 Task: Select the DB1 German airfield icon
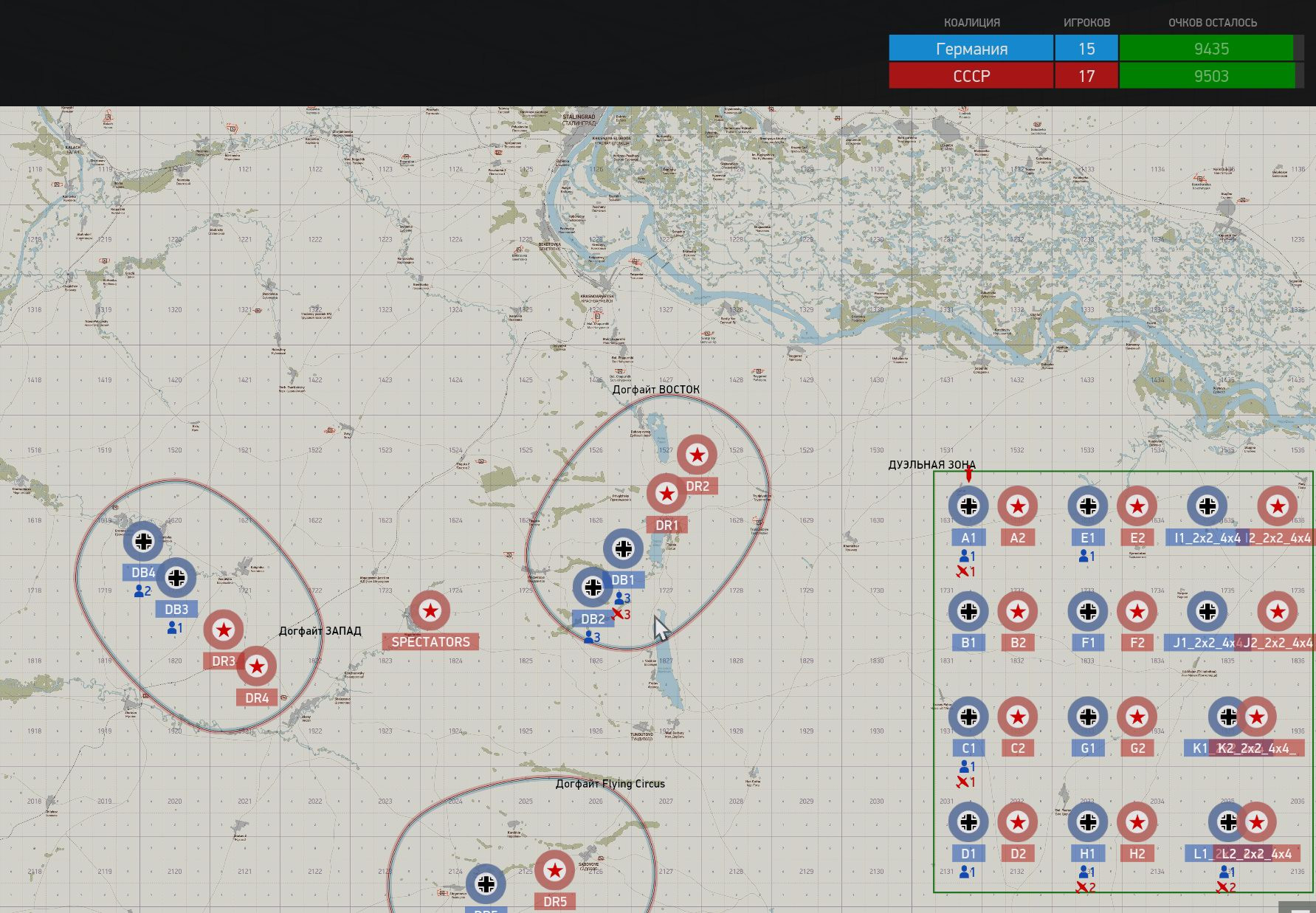point(623,549)
